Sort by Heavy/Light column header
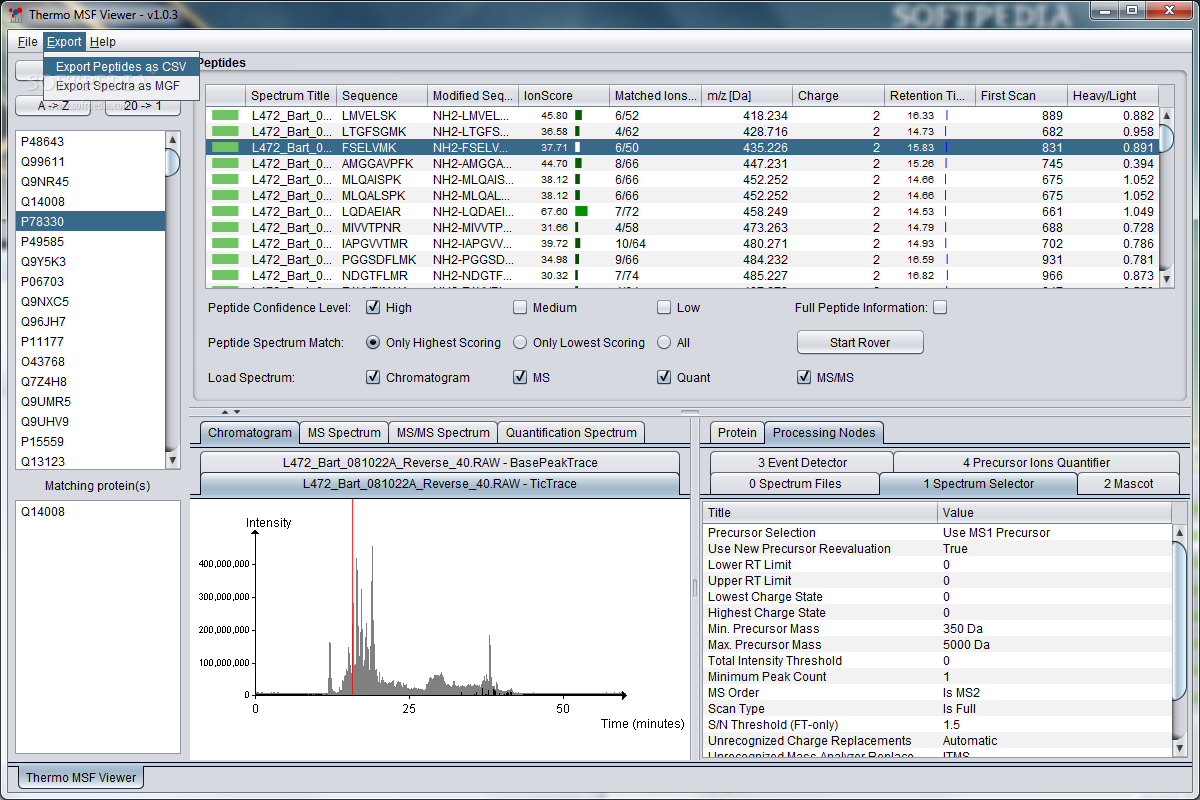1200x800 pixels. (x=1113, y=96)
